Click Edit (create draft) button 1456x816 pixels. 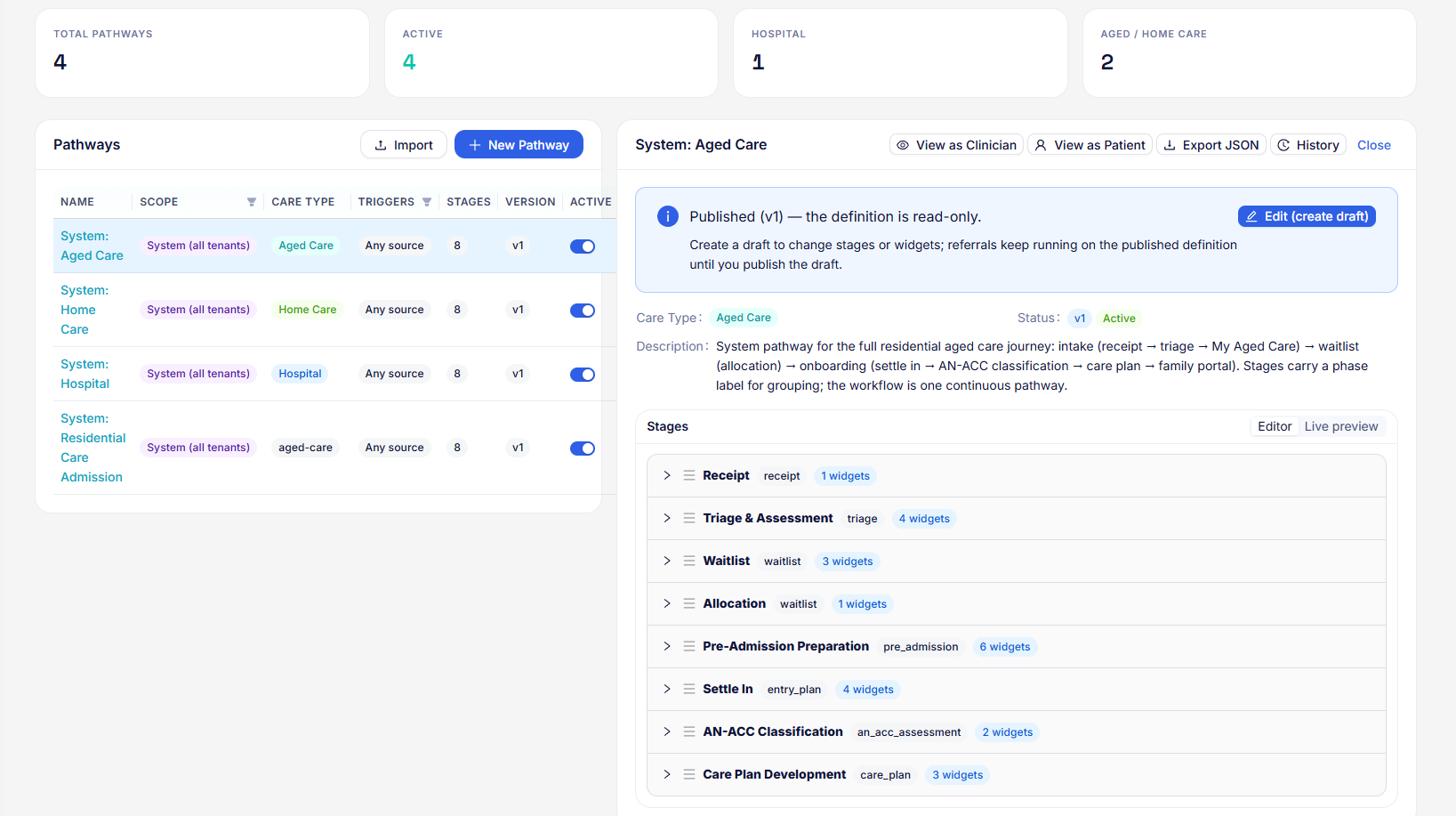point(1307,216)
